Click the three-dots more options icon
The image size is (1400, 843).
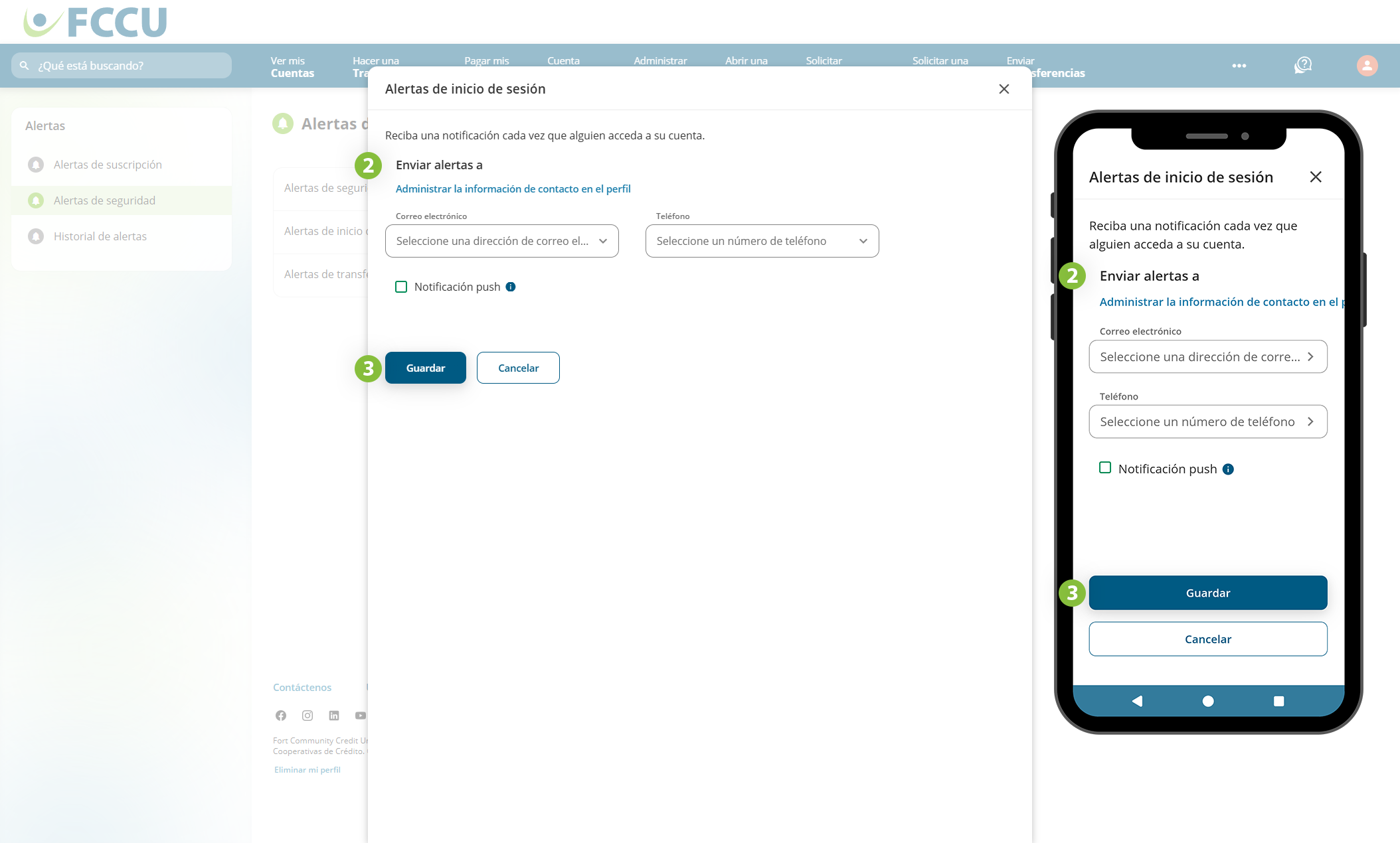[x=1239, y=66]
